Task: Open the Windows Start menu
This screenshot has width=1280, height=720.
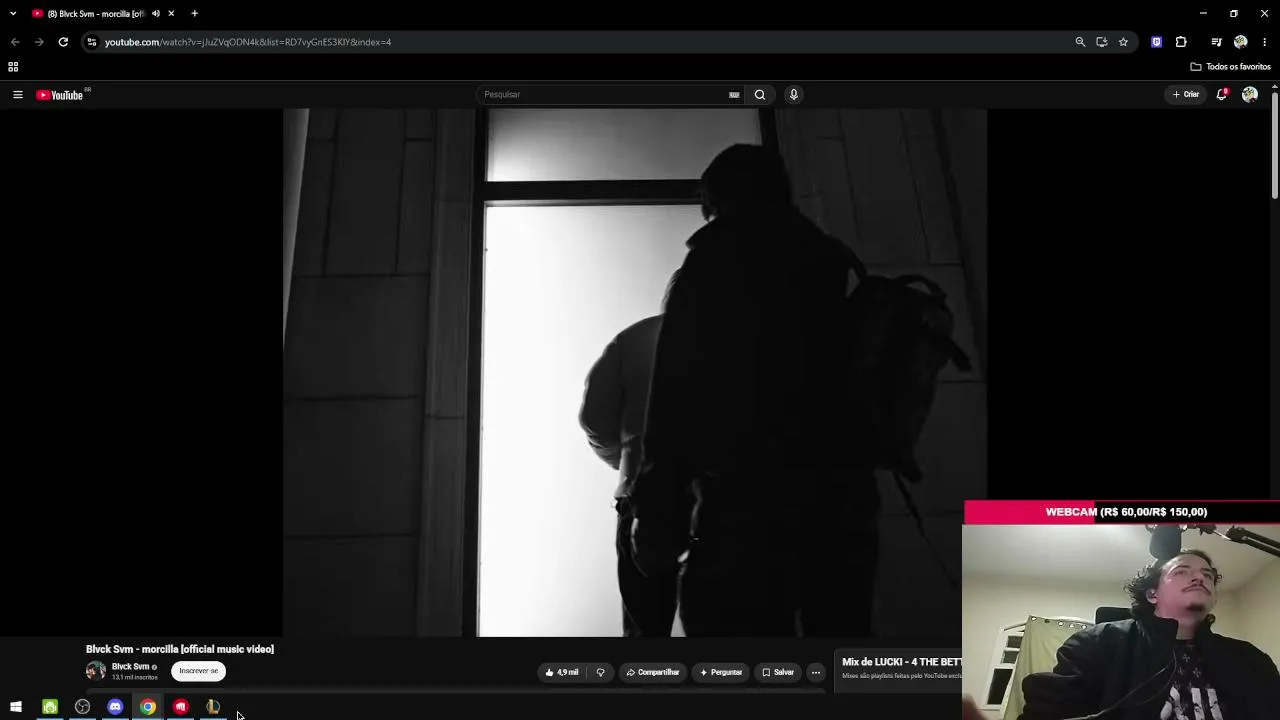Action: click(16, 707)
